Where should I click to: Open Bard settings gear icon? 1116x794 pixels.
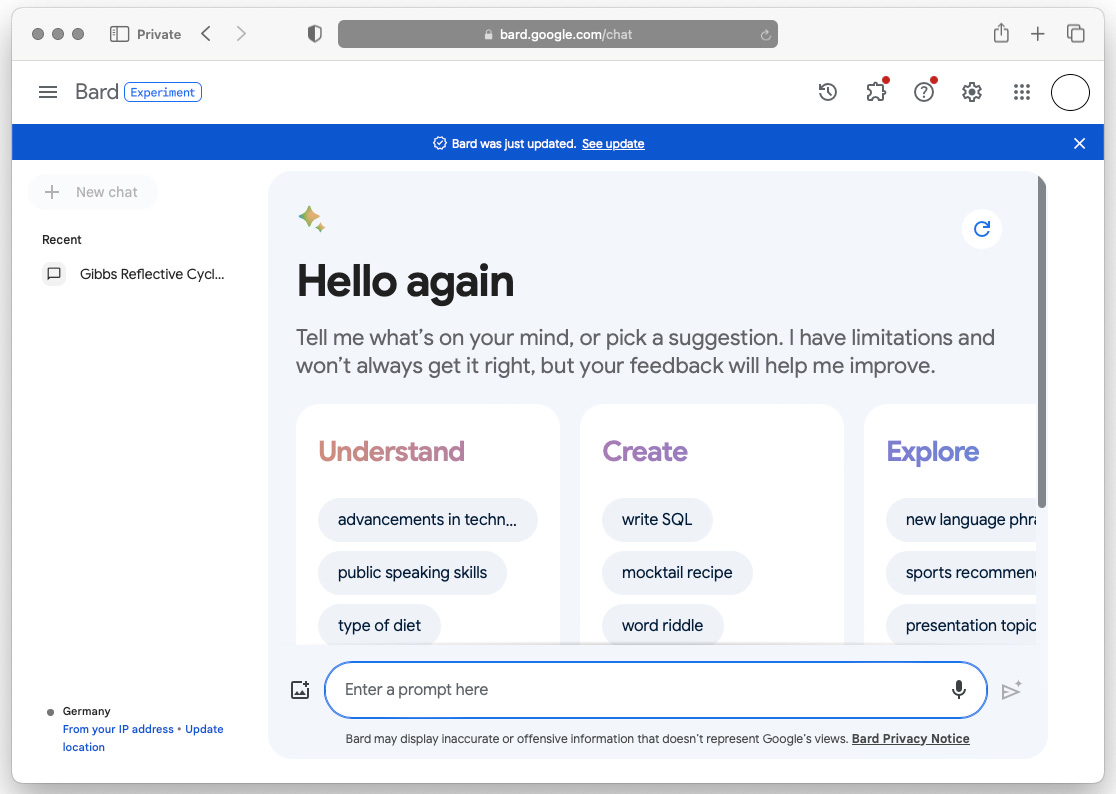coord(972,92)
